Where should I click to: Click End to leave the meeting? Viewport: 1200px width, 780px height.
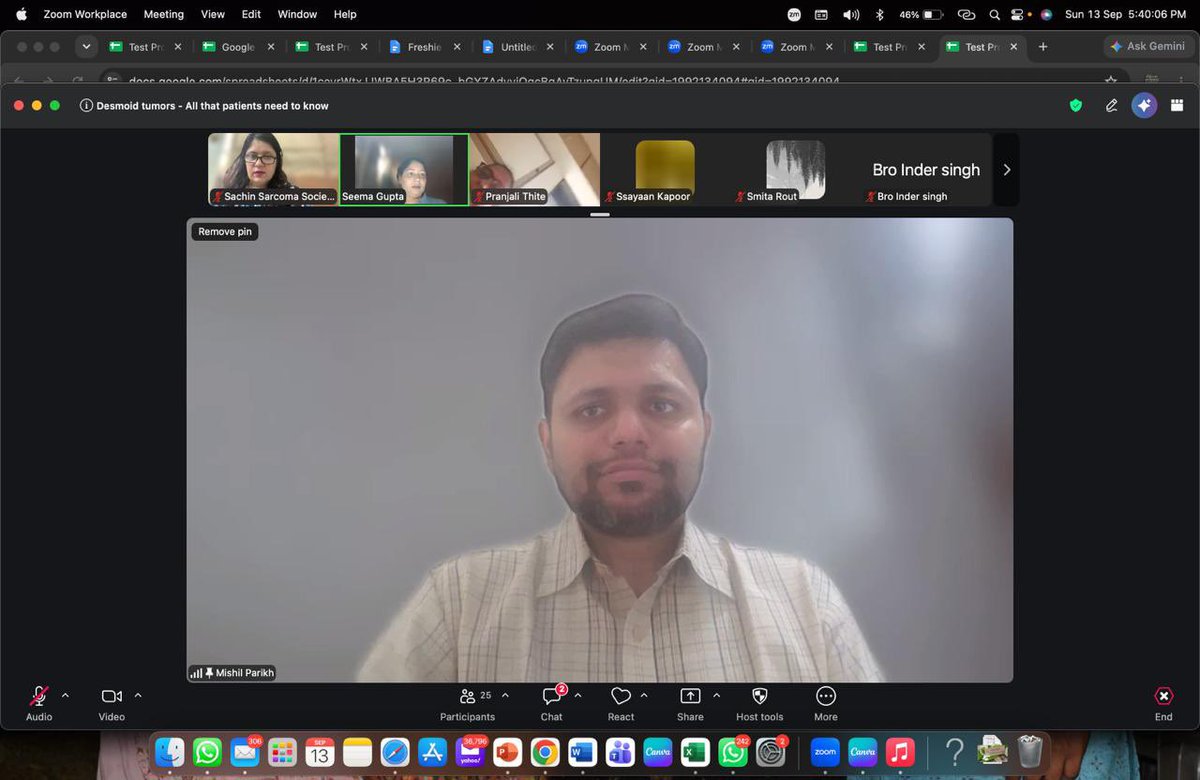[1164, 703]
